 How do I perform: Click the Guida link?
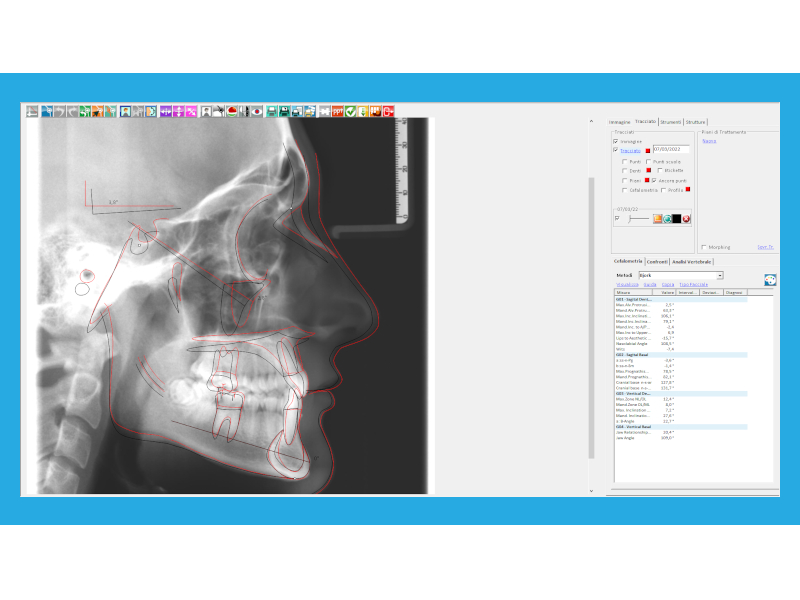coord(649,285)
